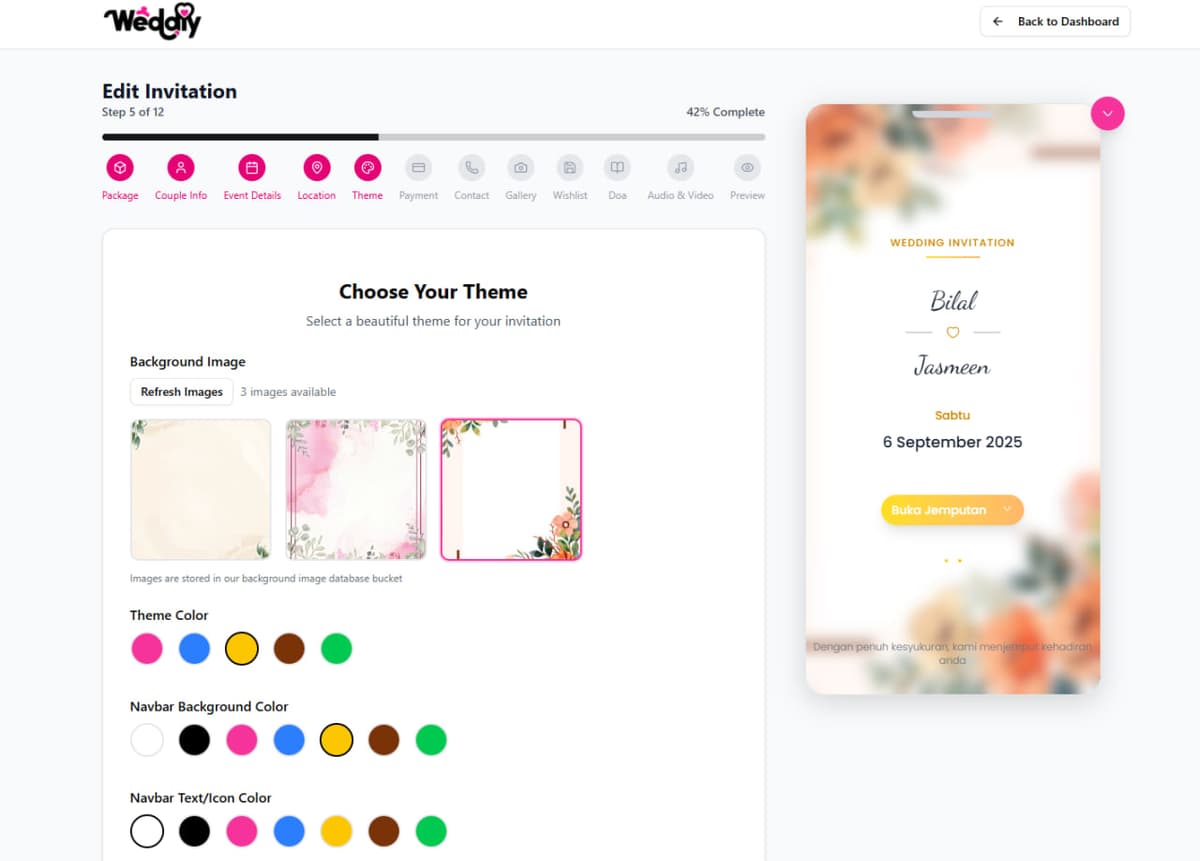
Task: Go to the Couple Info step icon
Action: [x=181, y=168]
